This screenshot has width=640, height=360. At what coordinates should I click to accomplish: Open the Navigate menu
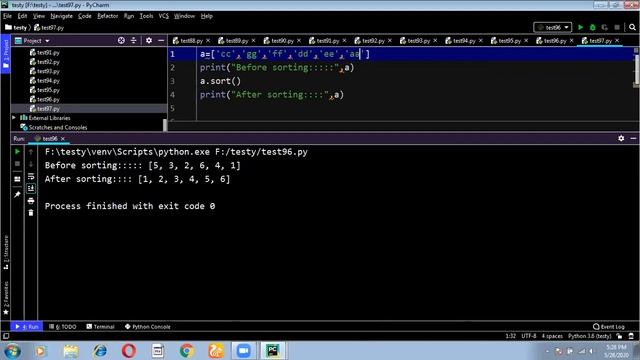tap(61, 16)
